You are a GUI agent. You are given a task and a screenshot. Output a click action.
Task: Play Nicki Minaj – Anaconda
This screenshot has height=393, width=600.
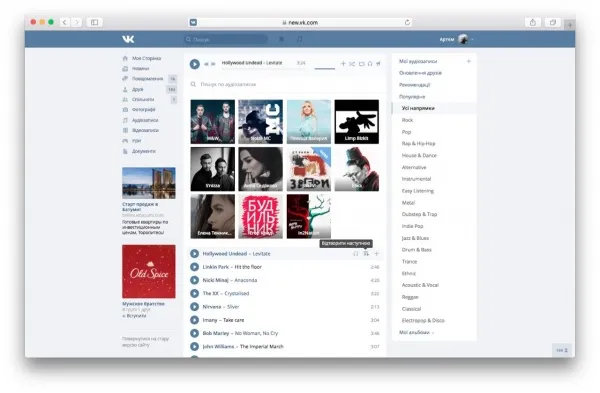click(195, 280)
